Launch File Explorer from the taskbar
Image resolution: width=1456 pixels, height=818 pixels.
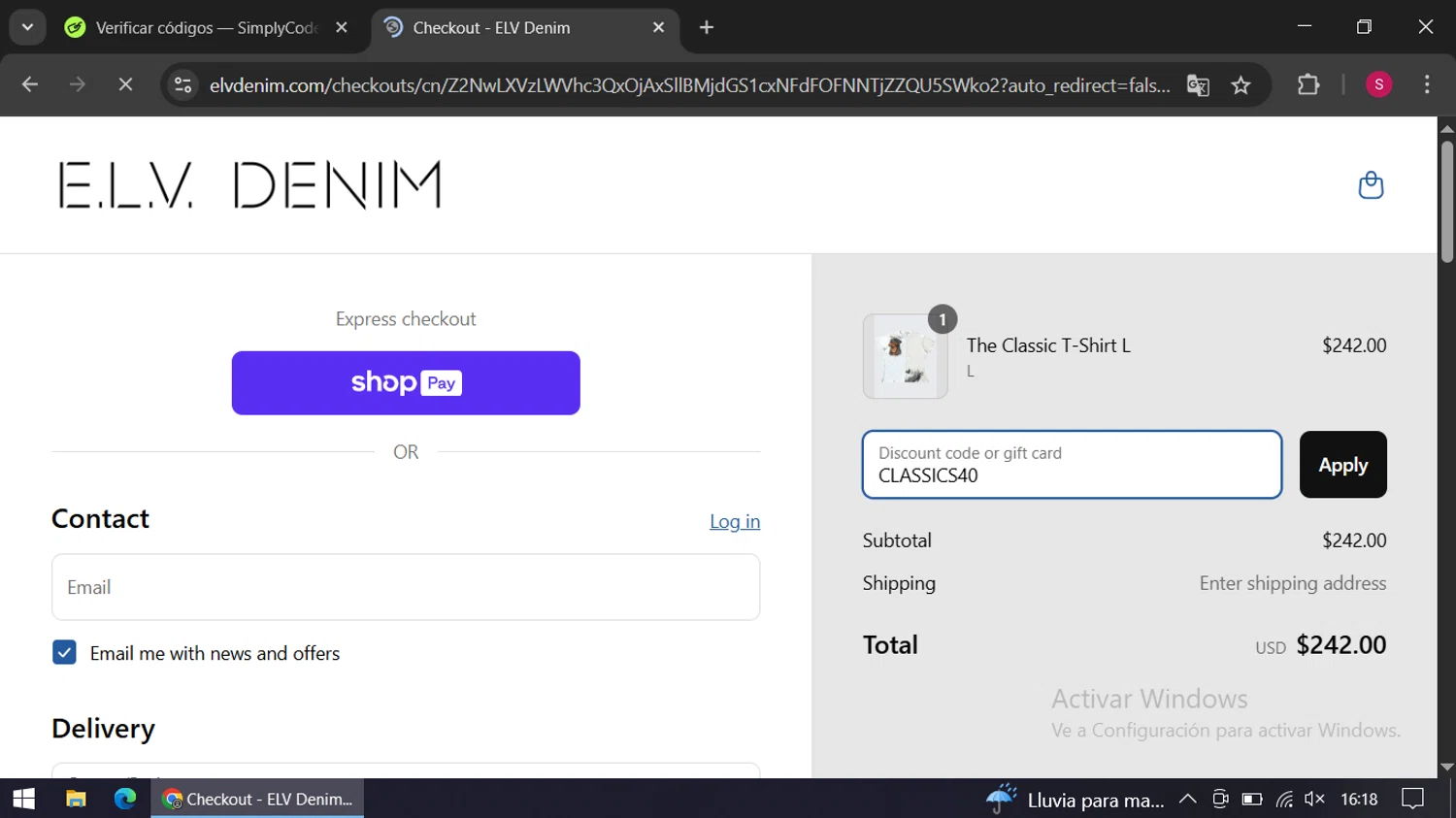pos(76,799)
